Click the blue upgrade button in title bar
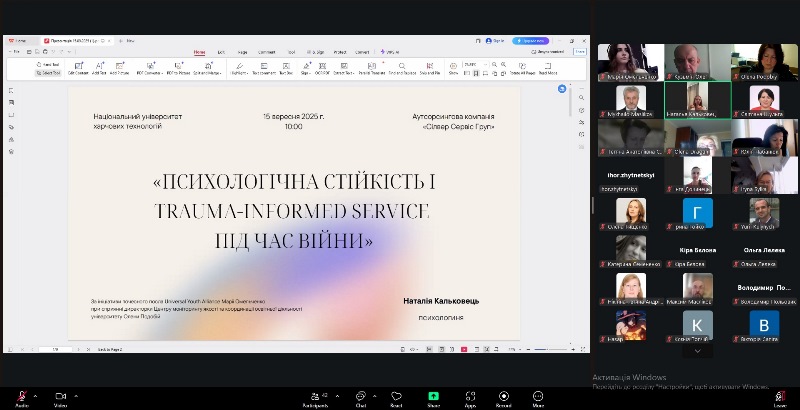 530,41
